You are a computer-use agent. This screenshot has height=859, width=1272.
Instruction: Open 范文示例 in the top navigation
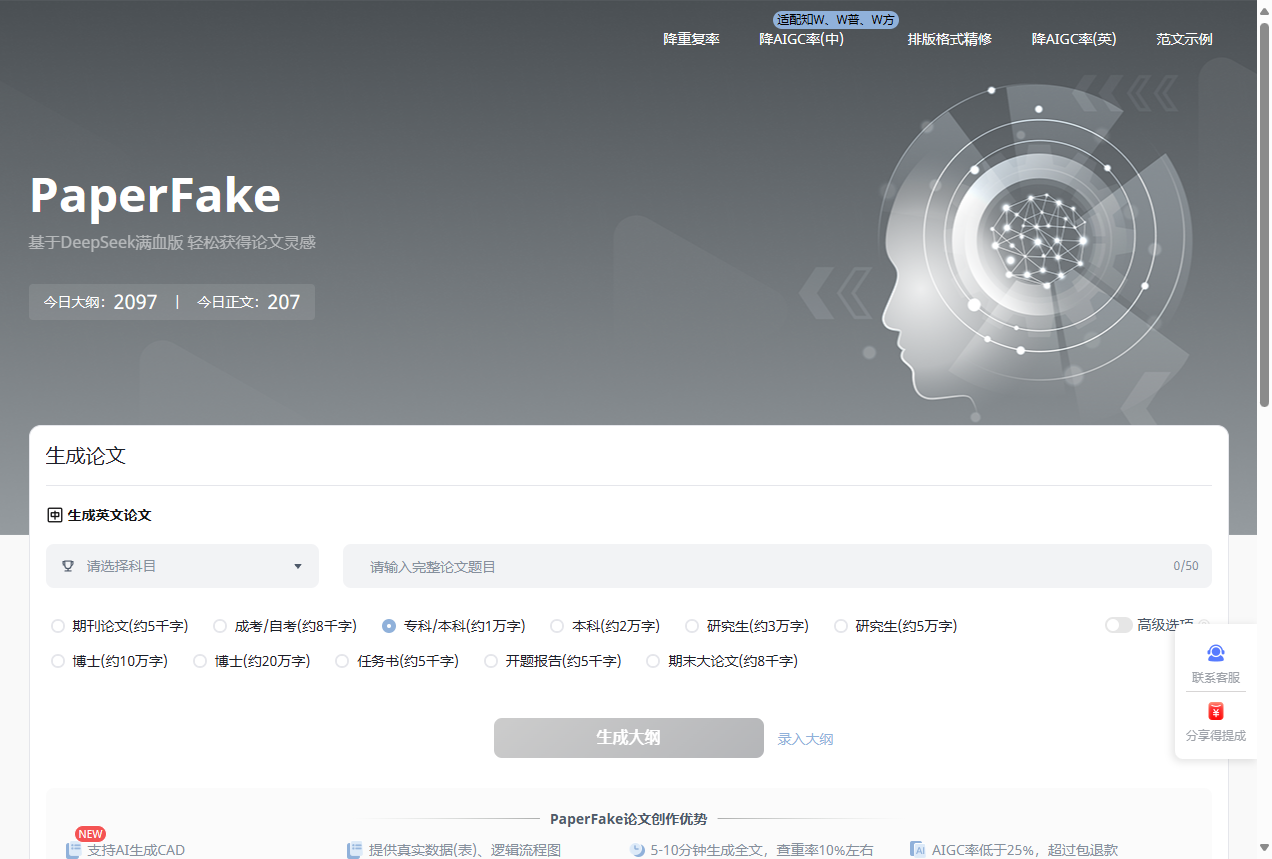pyautogui.click(x=1184, y=39)
